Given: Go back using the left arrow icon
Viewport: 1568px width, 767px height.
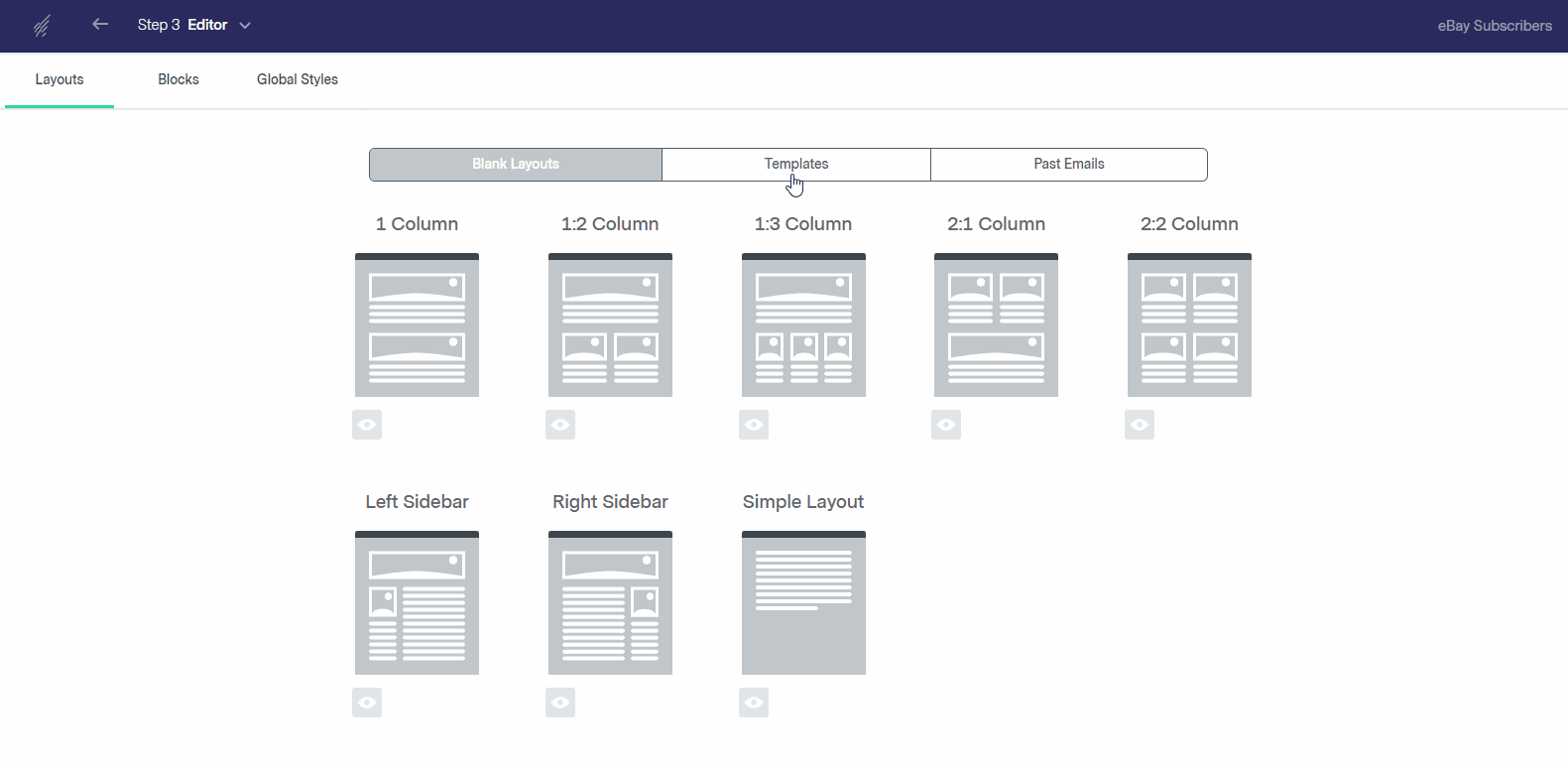Looking at the screenshot, I should tap(100, 24).
